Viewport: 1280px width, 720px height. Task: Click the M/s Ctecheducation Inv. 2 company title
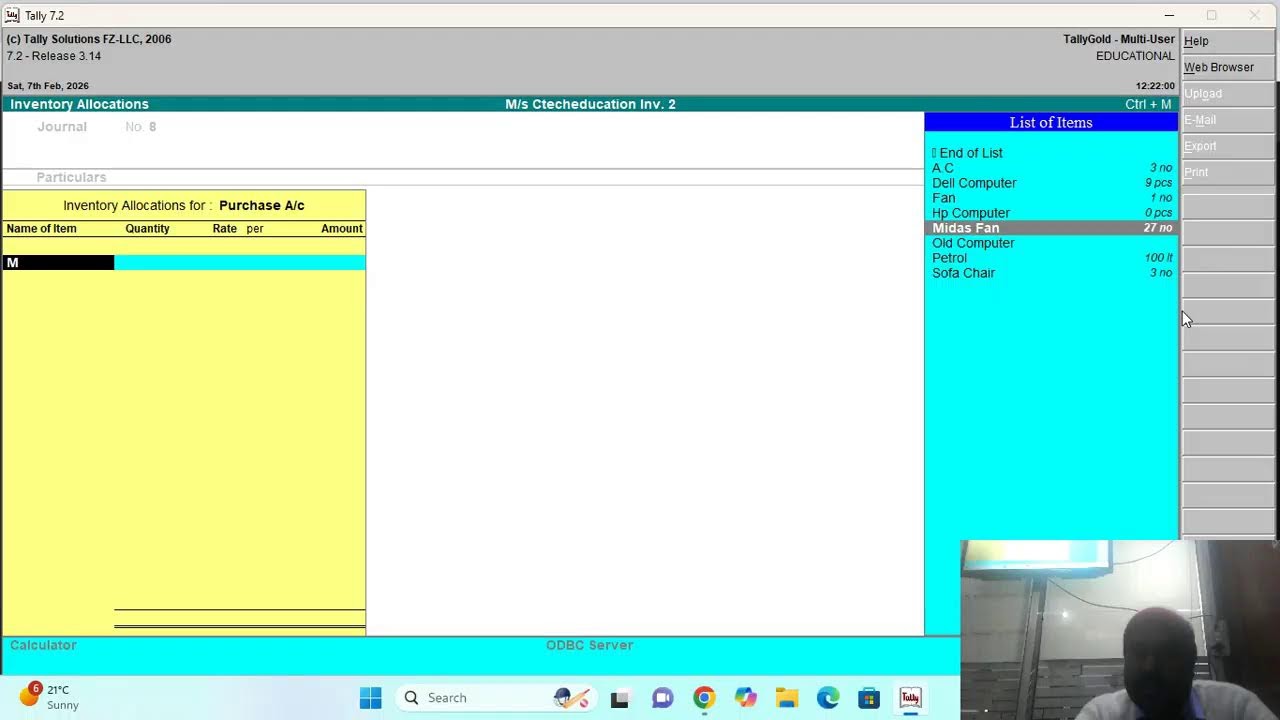(590, 104)
